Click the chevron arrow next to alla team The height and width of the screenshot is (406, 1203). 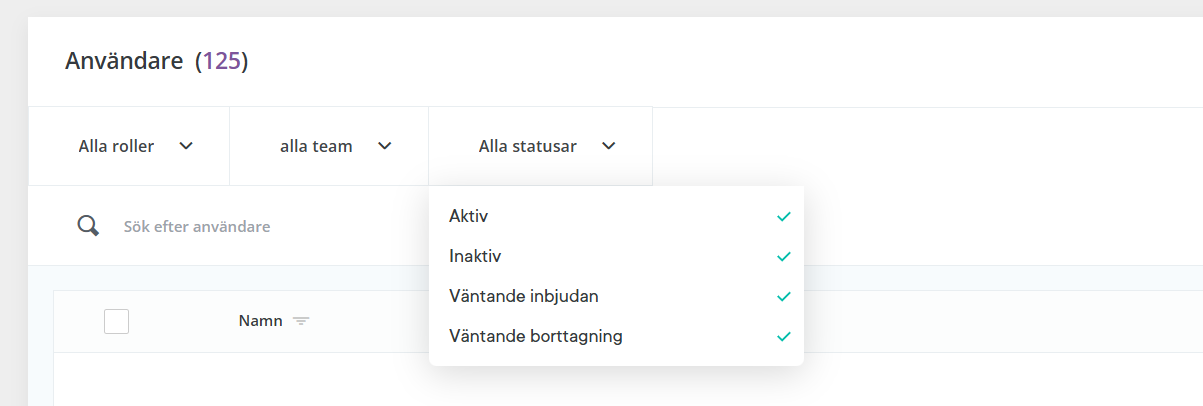click(384, 146)
